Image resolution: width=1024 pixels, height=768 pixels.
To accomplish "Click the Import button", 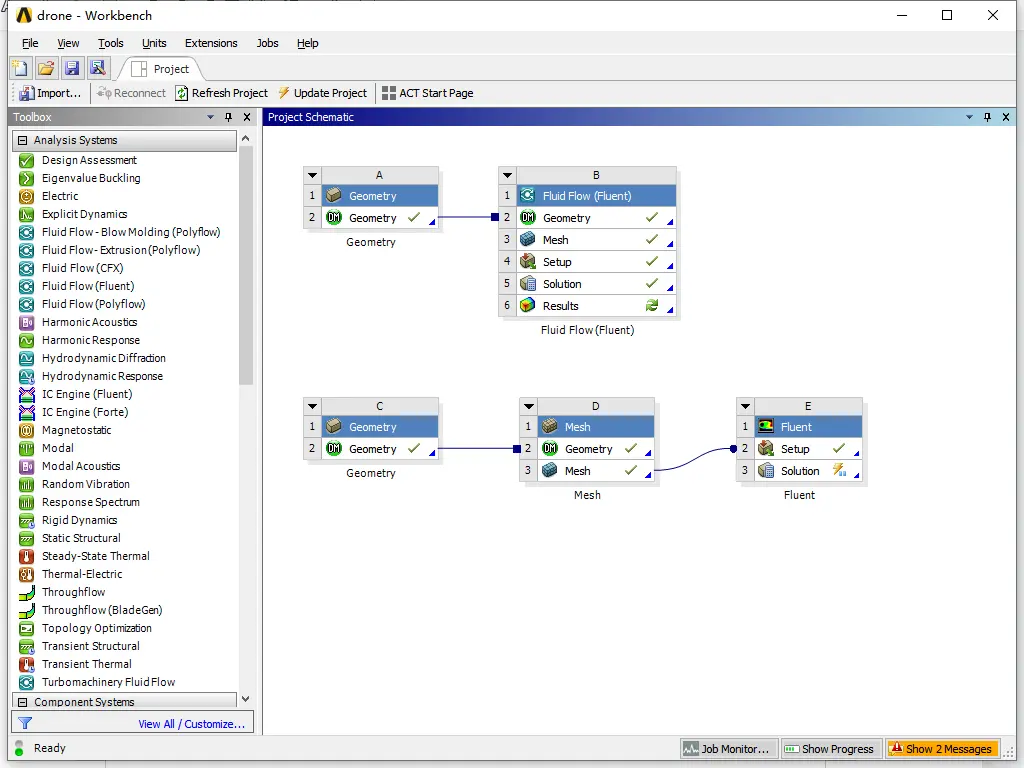I will 50,93.
